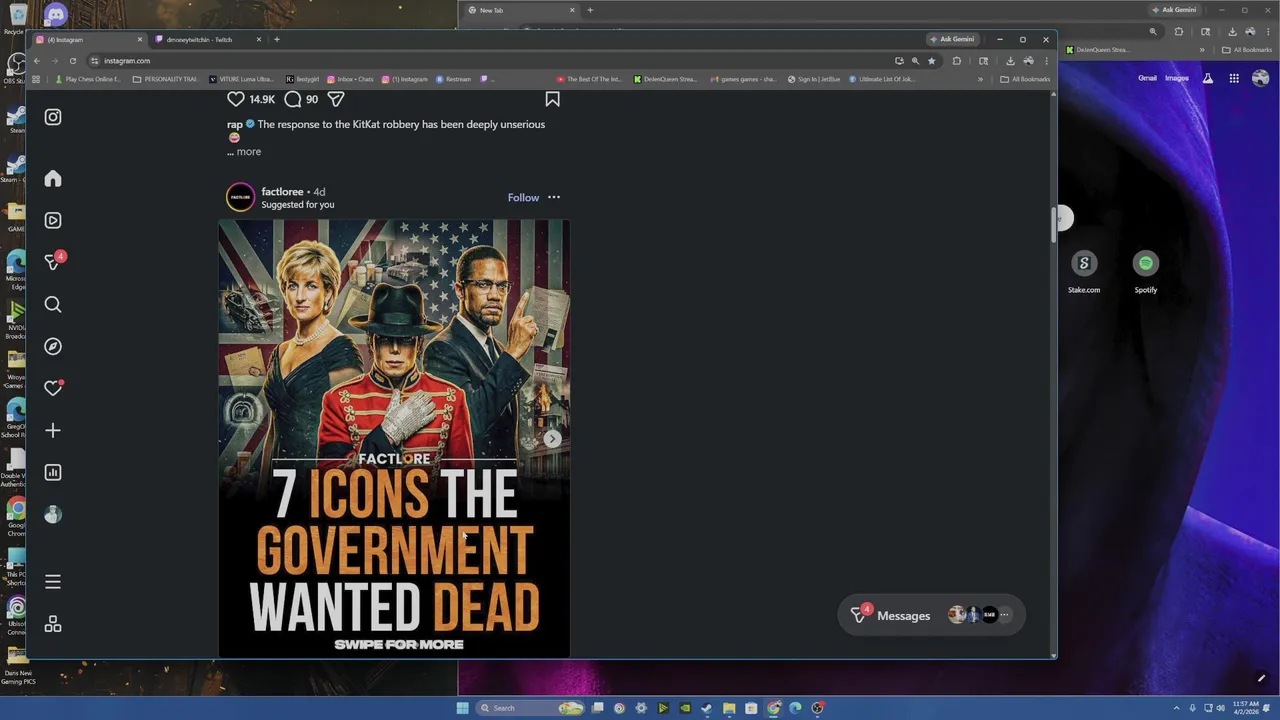Click Ask Gemini in front Chrome window
1280x720 pixels.
click(952, 39)
